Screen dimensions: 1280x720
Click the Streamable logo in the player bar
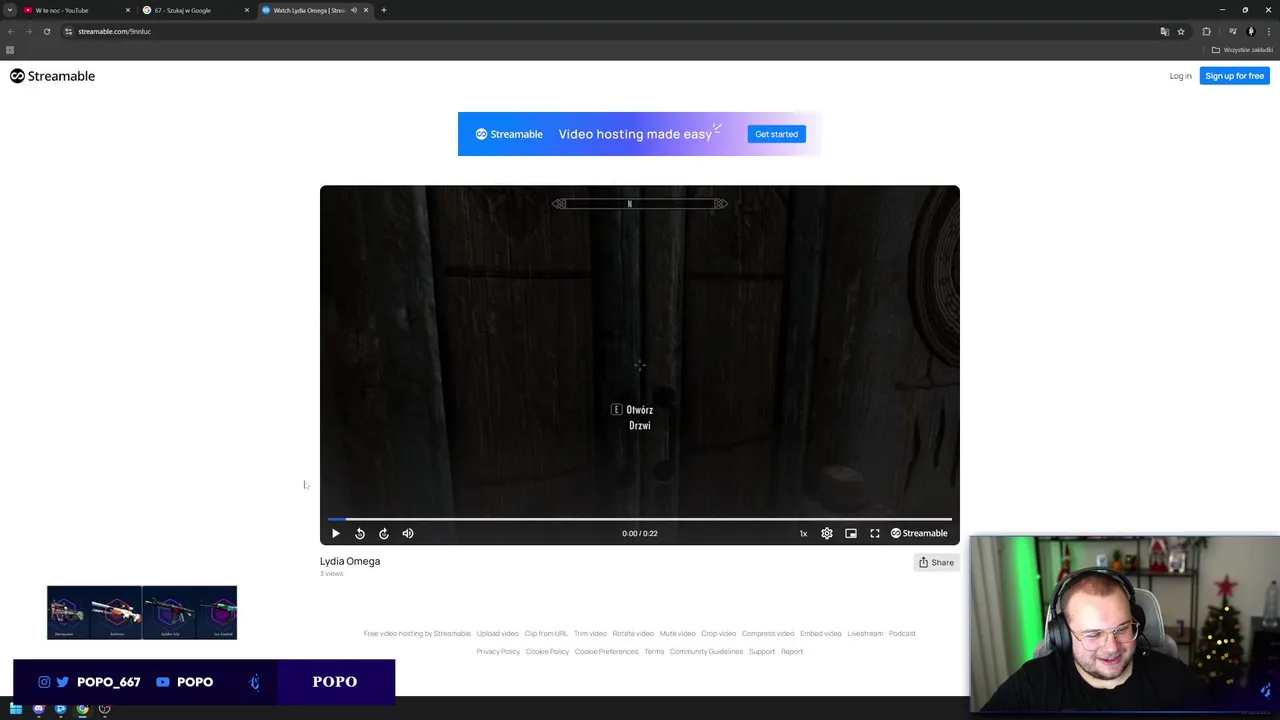click(919, 533)
